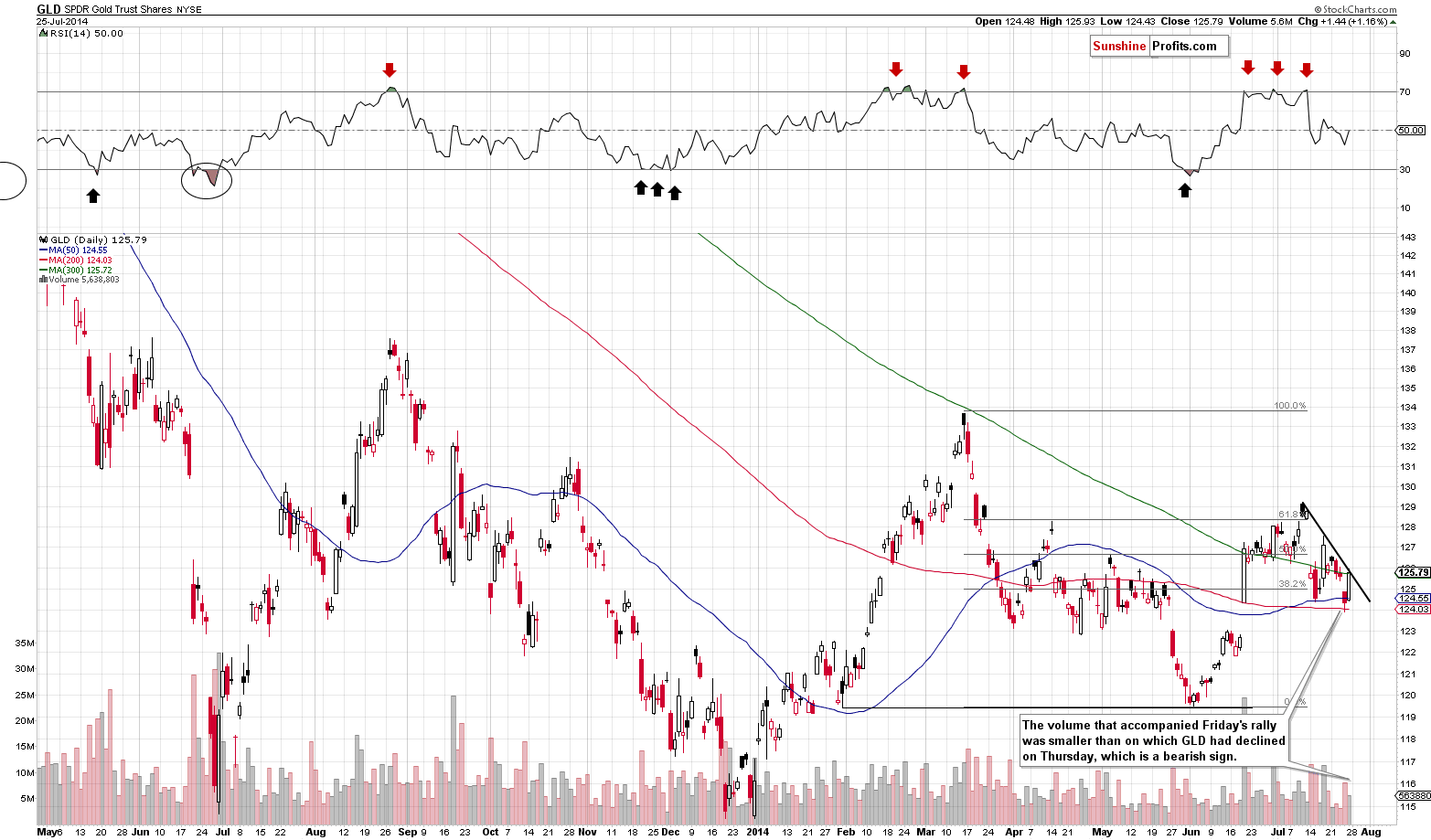Click the 124.55 MA price tag on right axis
This screenshot has width=1431, height=840.
tap(1413, 598)
